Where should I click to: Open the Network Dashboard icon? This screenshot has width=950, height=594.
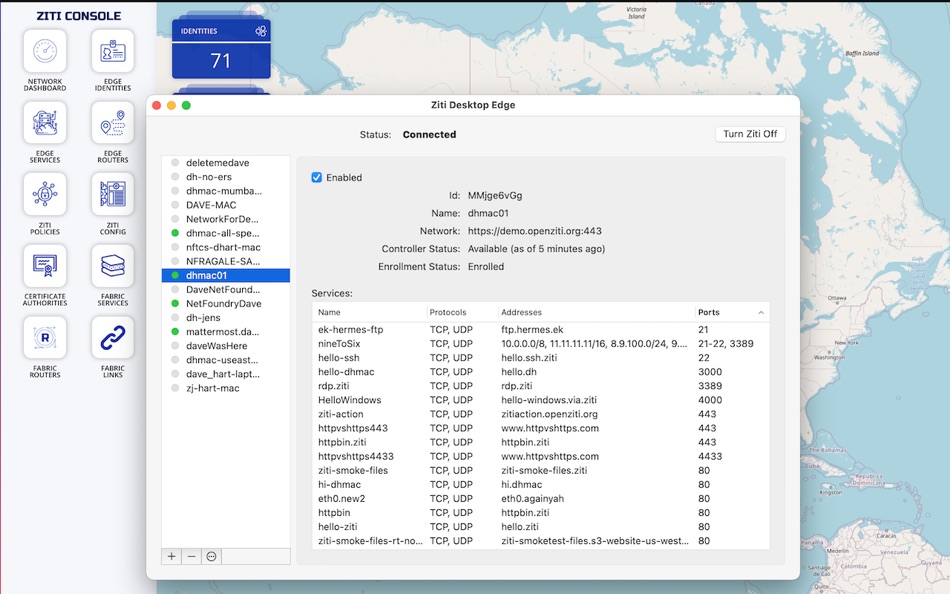[x=45, y=52]
